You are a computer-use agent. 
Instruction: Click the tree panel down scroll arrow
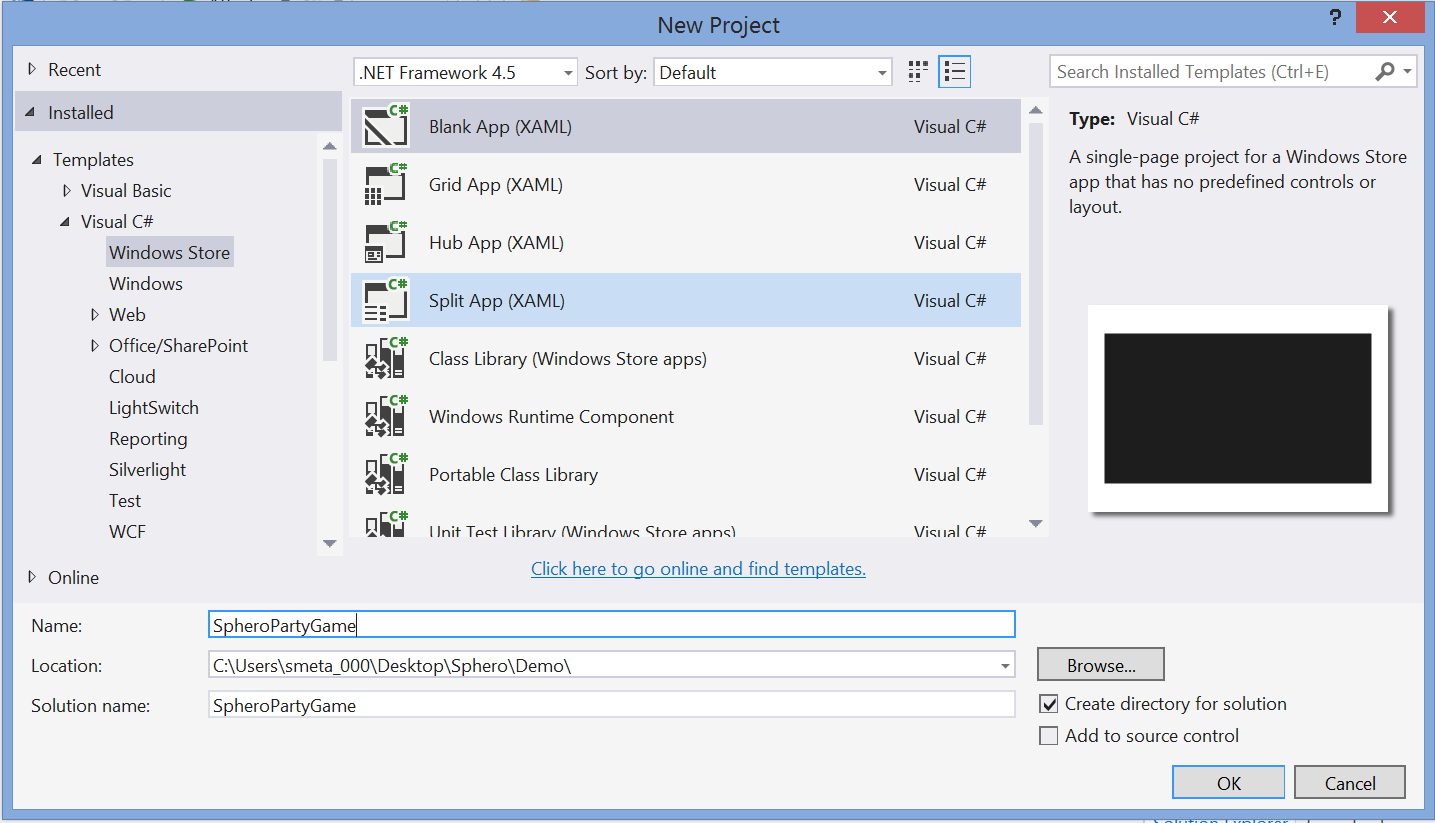click(x=330, y=543)
